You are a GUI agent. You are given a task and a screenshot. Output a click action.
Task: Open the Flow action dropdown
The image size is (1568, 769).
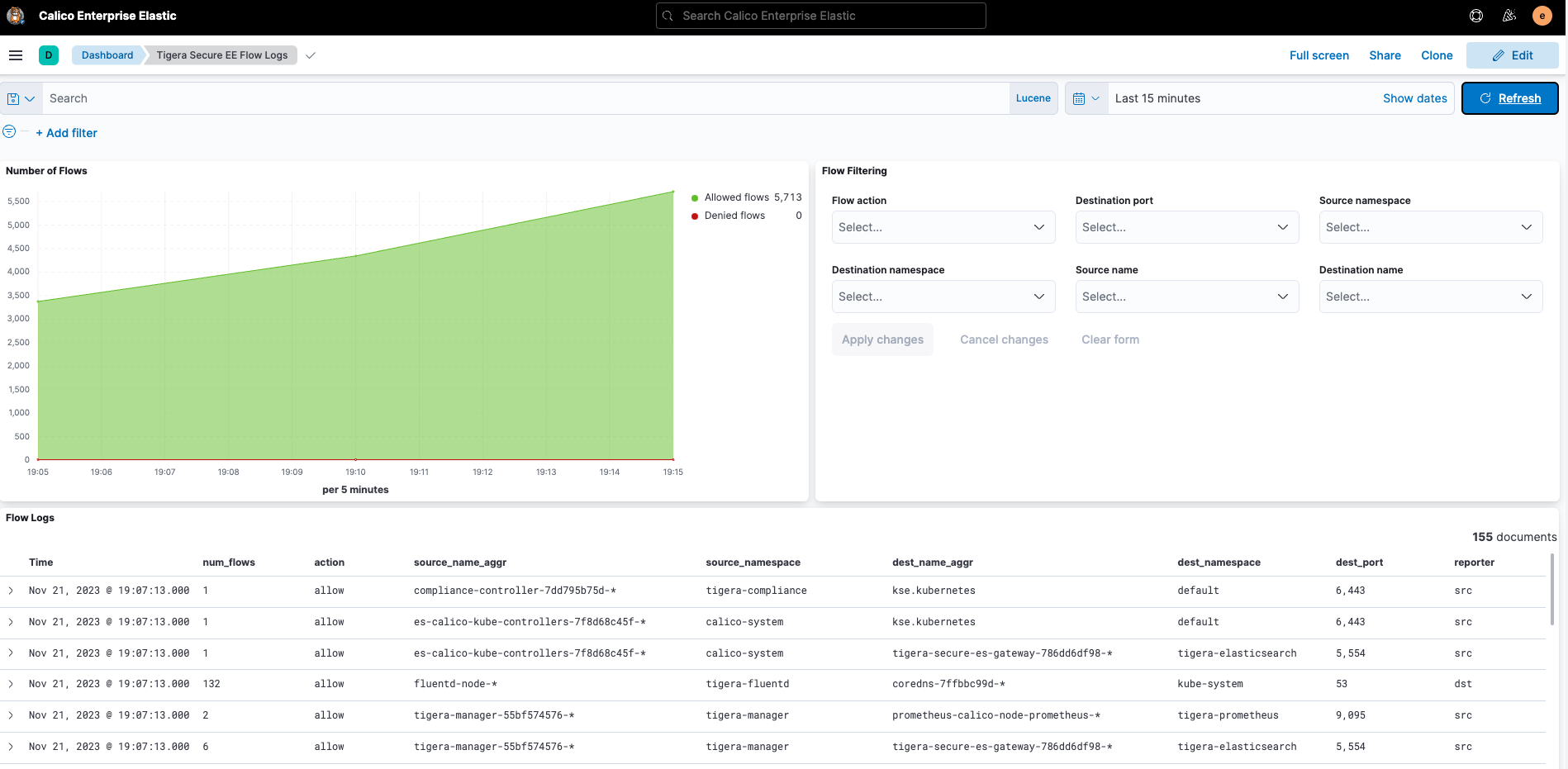(x=943, y=227)
